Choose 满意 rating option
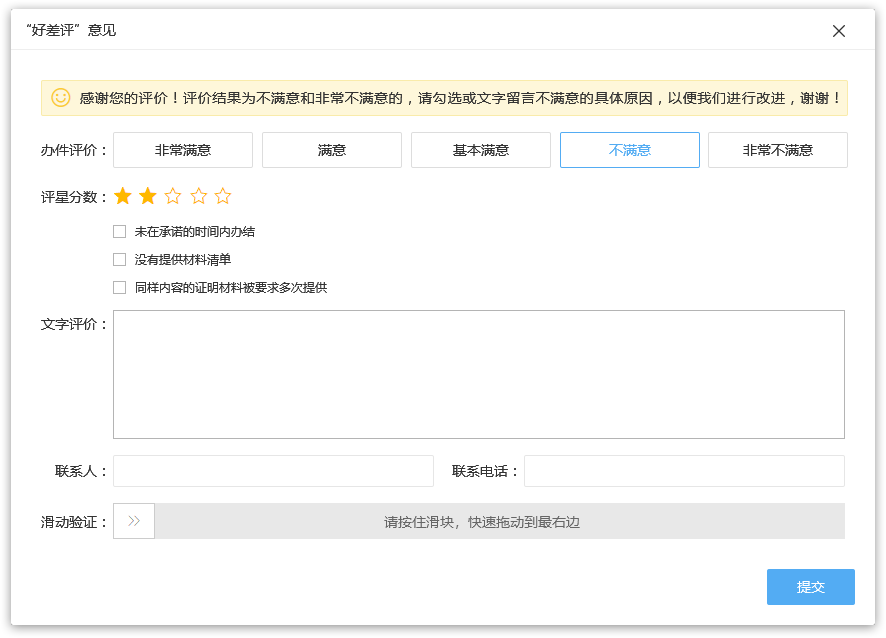The height and width of the screenshot is (638, 886). [332, 150]
